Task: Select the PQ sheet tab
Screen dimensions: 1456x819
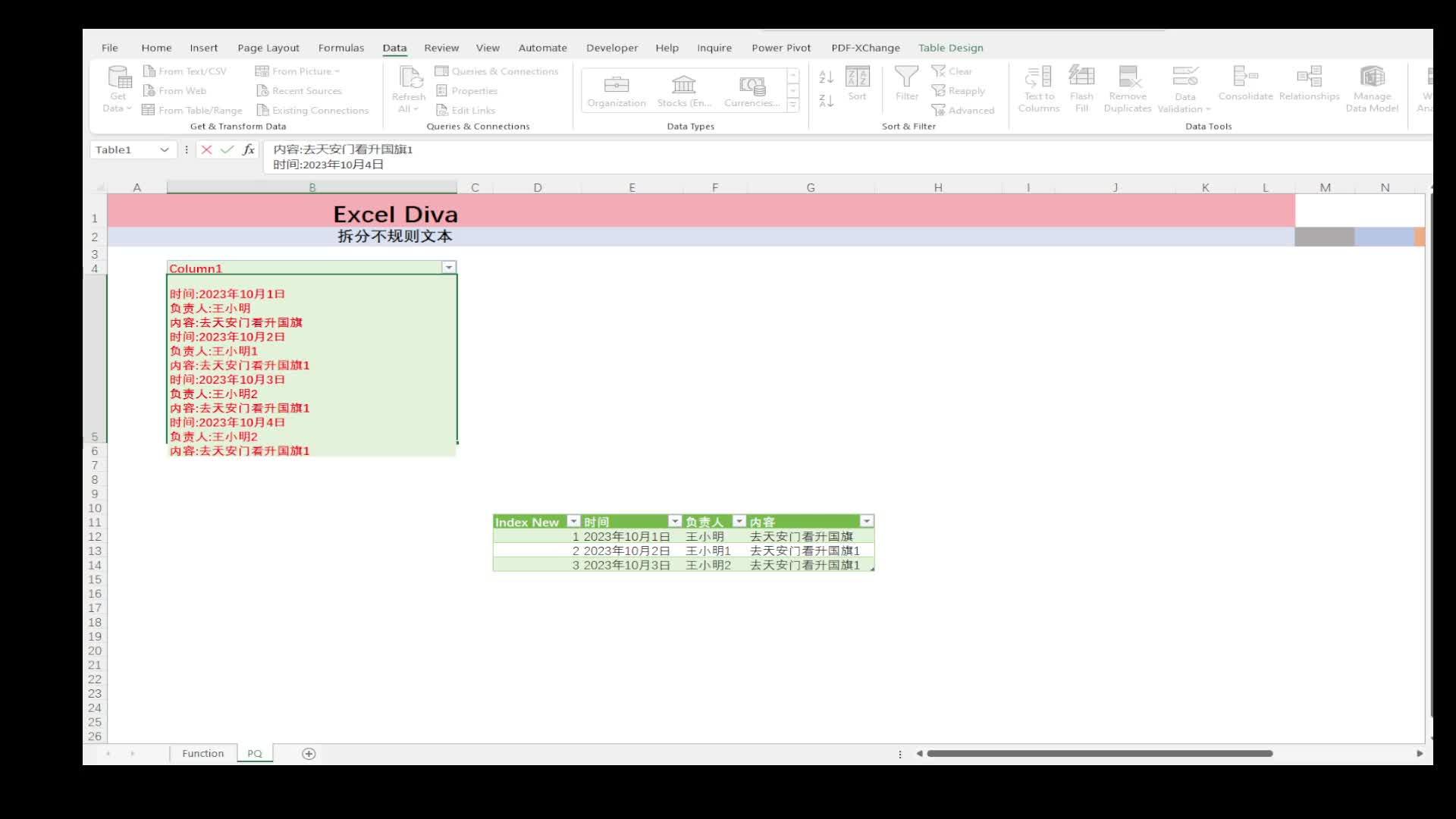Action: [x=255, y=753]
